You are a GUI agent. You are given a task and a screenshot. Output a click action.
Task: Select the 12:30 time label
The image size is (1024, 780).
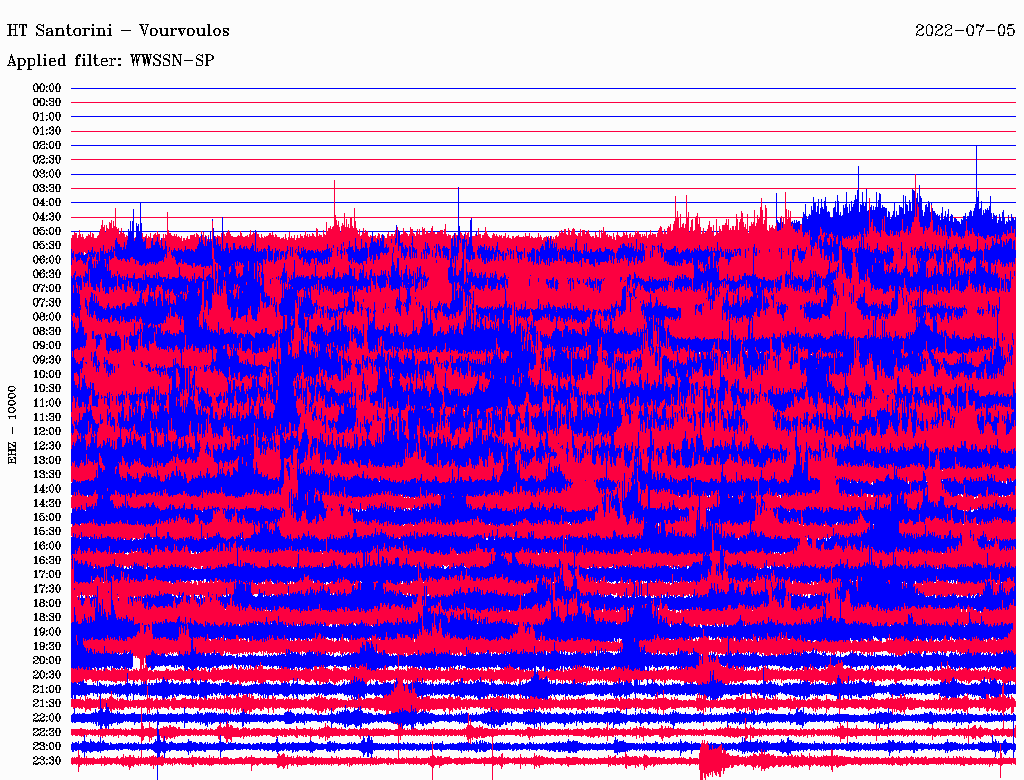click(x=47, y=445)
